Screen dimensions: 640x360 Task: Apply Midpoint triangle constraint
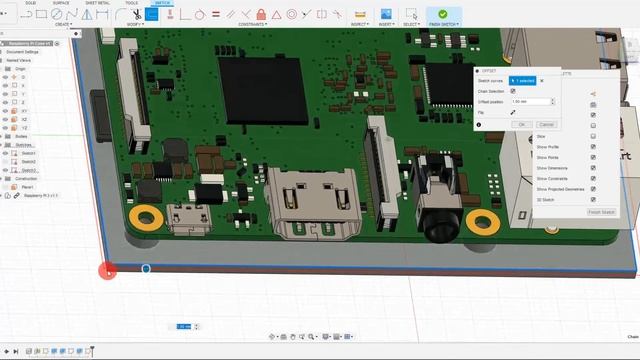click(277, 15)
